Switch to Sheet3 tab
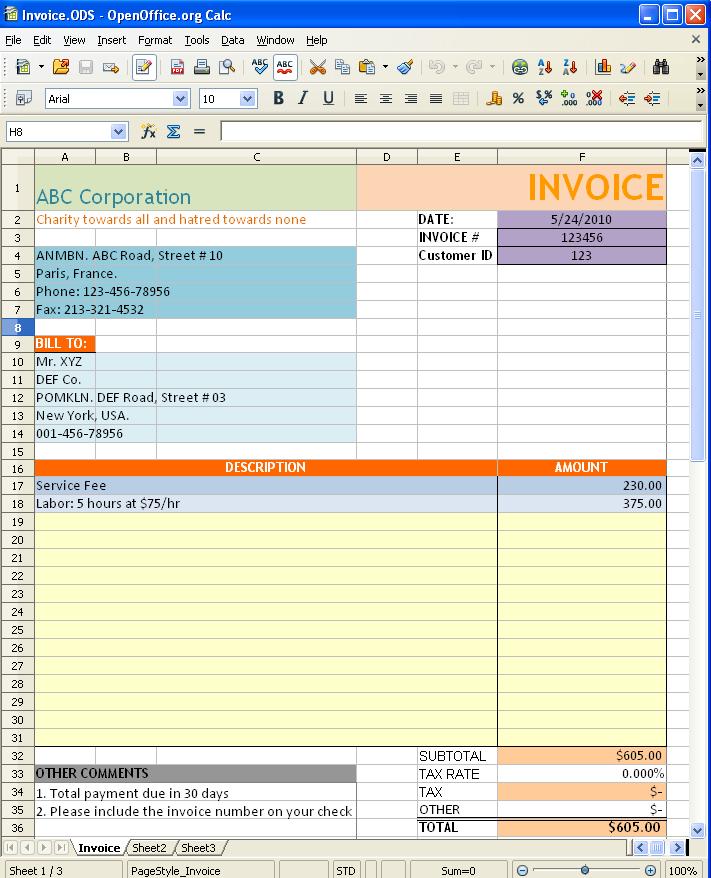The height and width of the screenshot is (878, 711). (198, 848)
